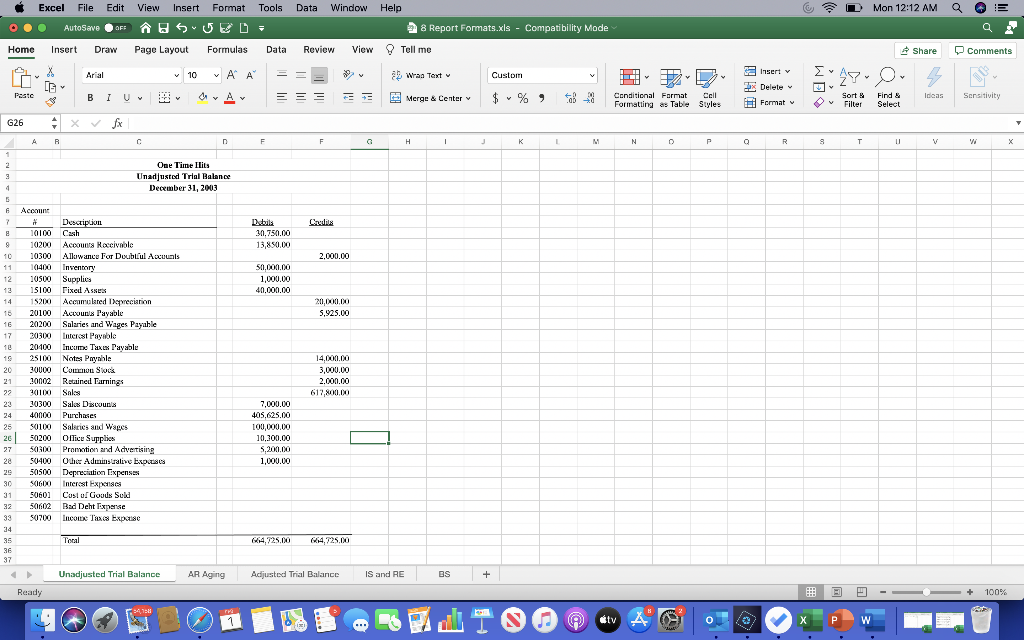Open the Borders dropdown arrow
This screenshot has height=640, width=1024.
pyautogui.click(x=178, y=99)
